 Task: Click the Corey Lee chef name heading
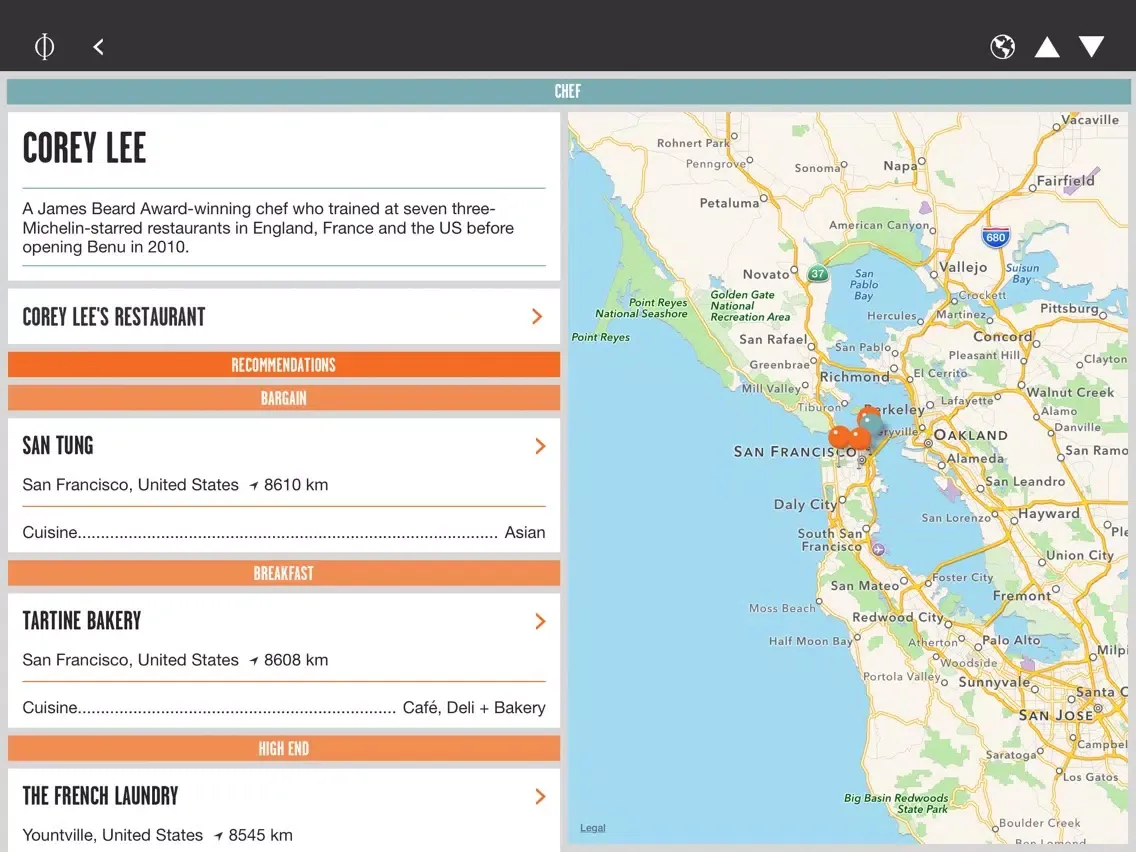84,148
